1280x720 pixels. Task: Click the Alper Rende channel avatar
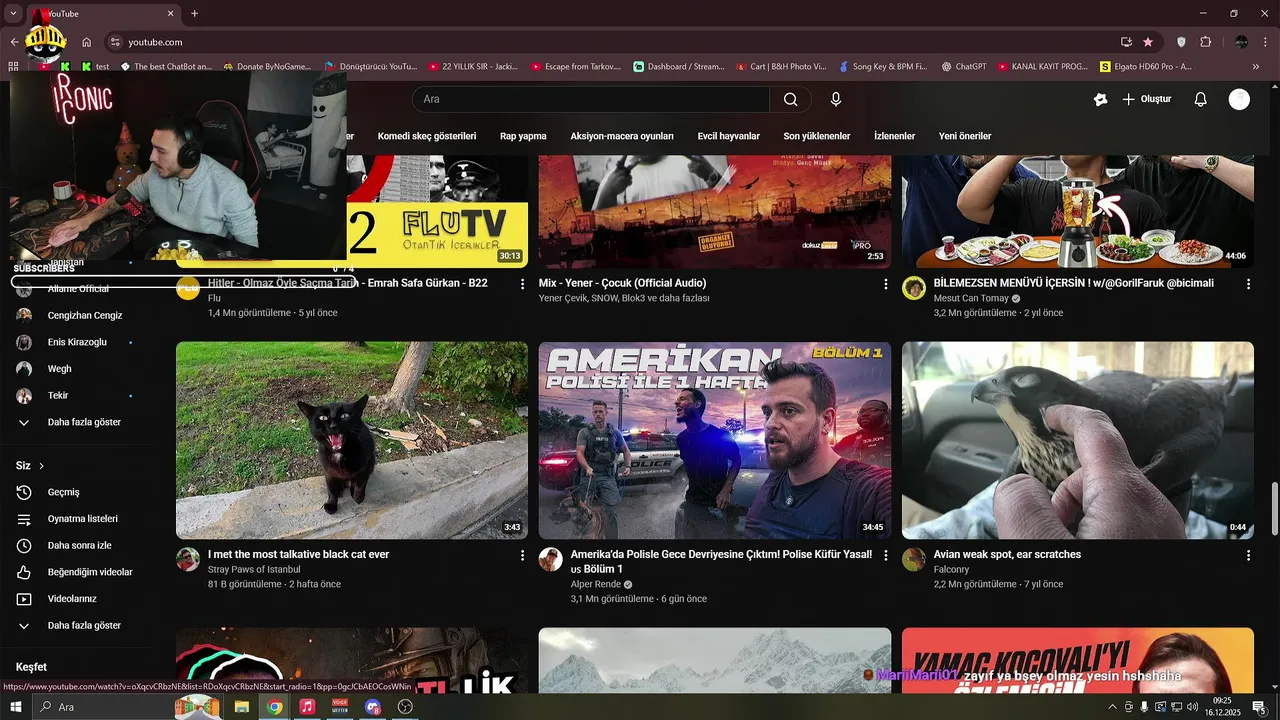coord(551,559)
